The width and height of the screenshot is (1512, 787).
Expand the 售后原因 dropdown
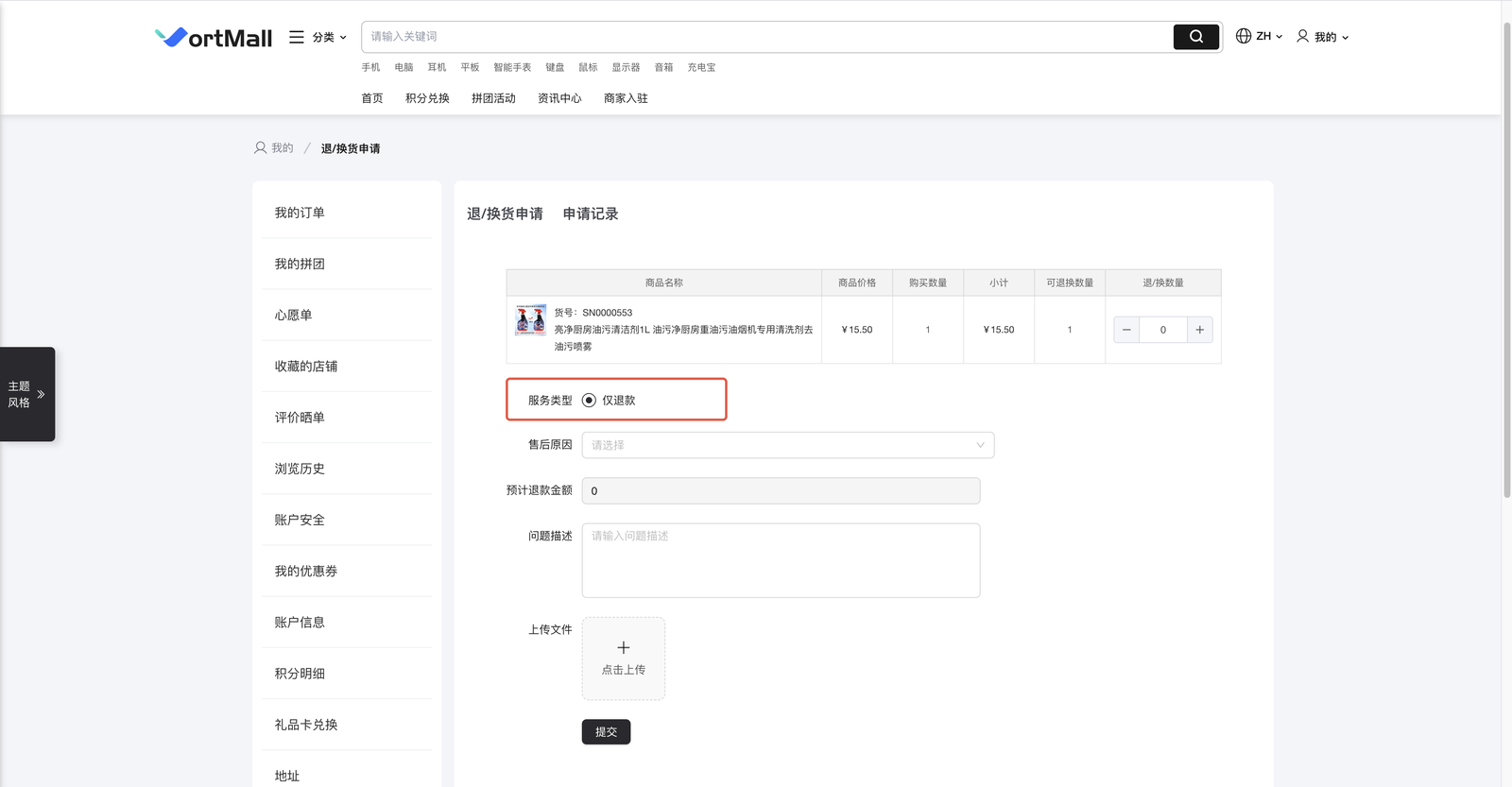pyautogui.click(x=787, y=445)
